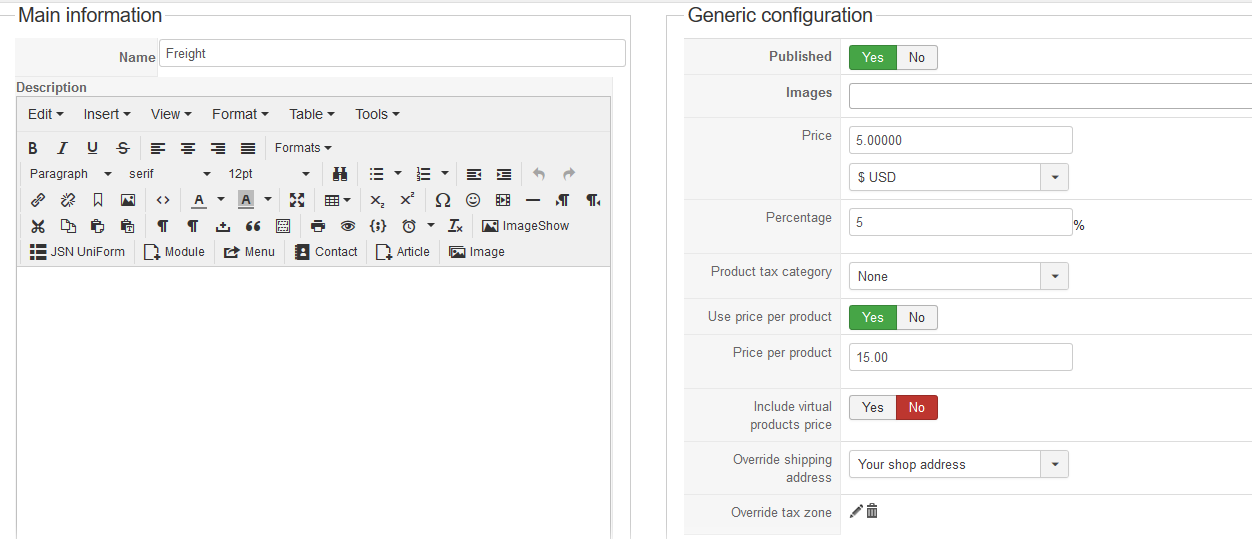Open the find and replace binoculars icon

coord(340,174)
